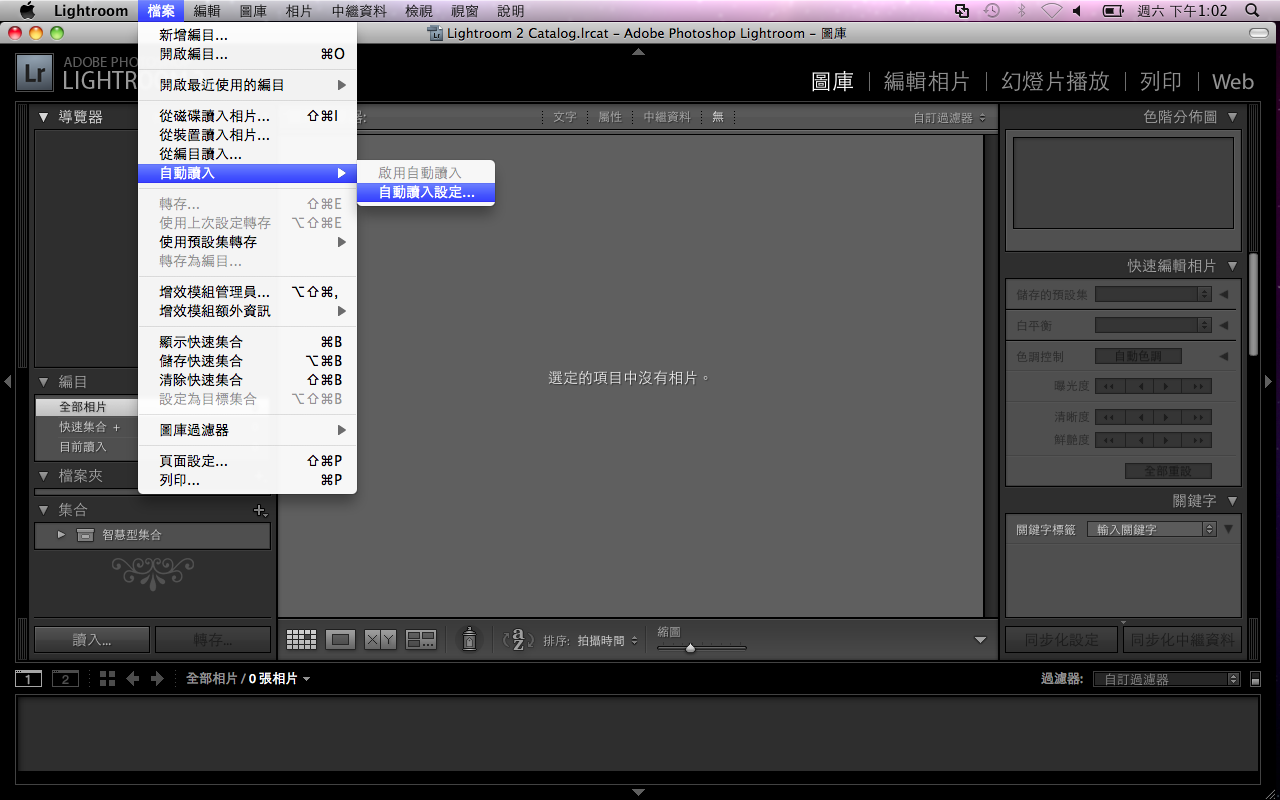
Task: Collapse the 關鍵字 panel
Action: click(1232, 501)
